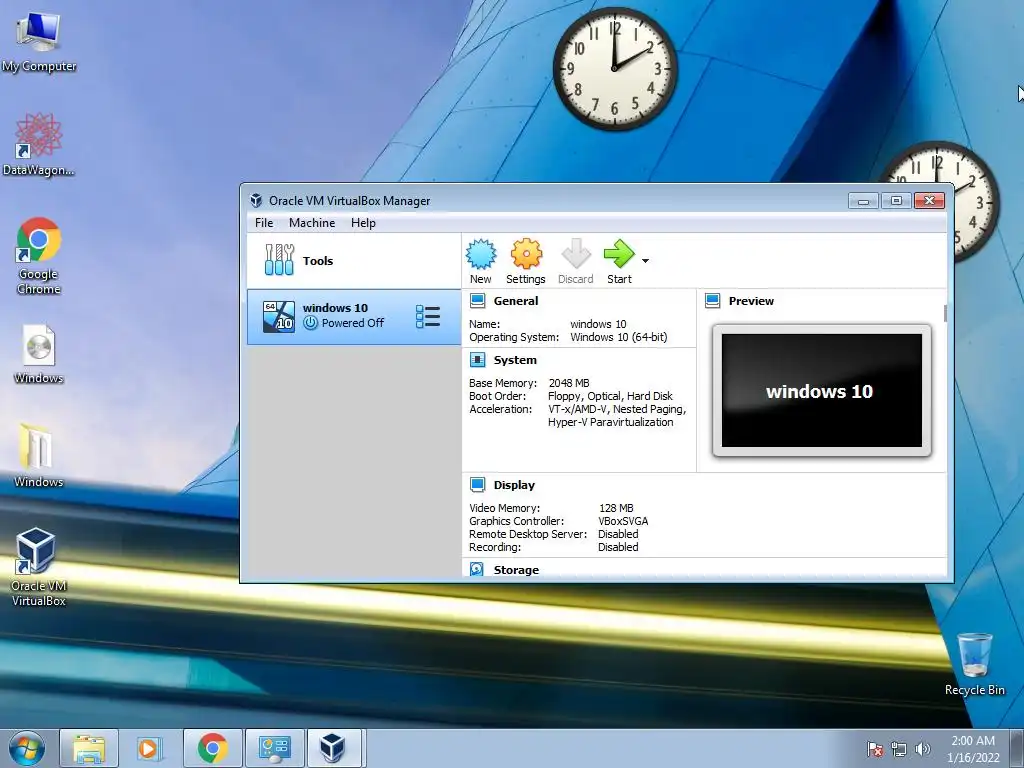Open the System section header link

click(x=515, y=360)
